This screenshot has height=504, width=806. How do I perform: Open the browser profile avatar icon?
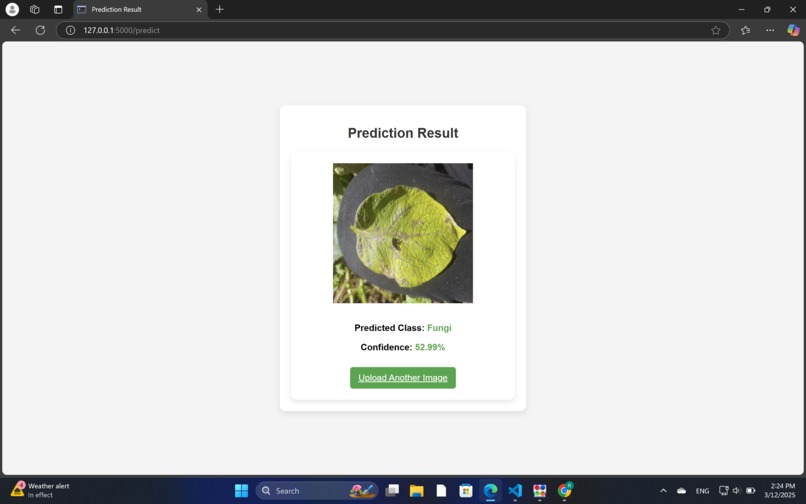pyautogui.click(x=12, y=9)
